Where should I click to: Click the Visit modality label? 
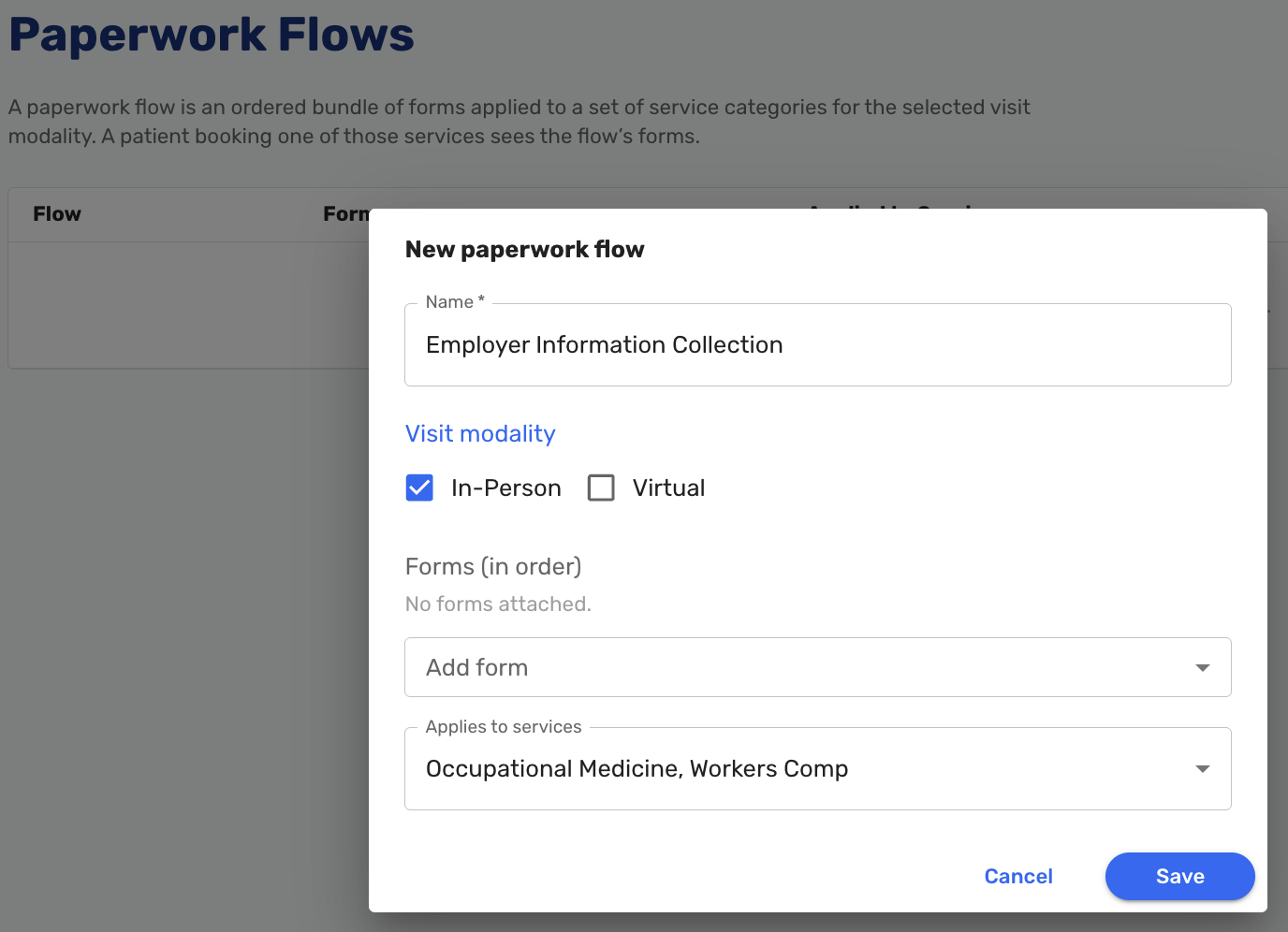coord(480,433)
